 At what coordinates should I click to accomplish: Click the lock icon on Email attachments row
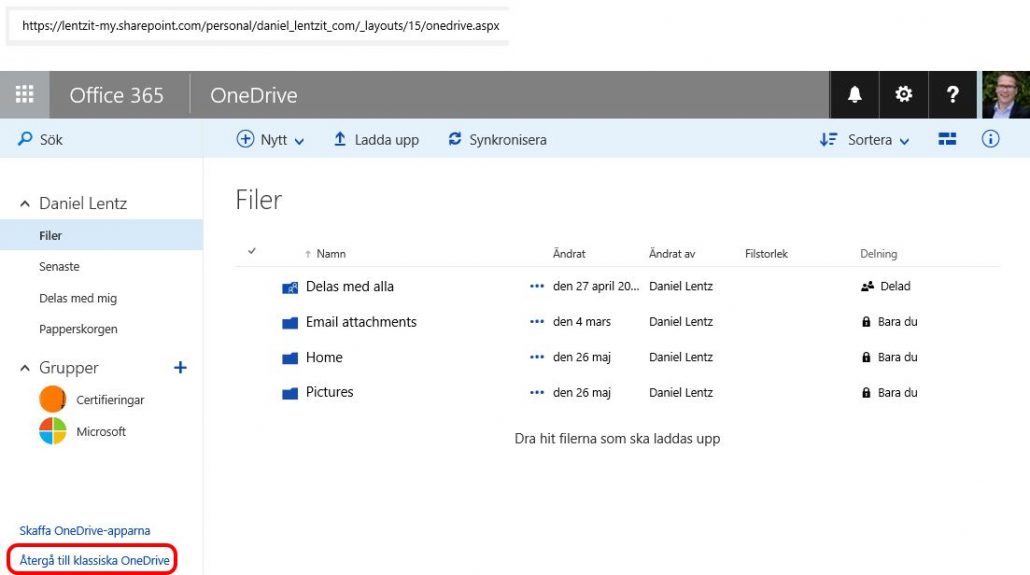point(866,322)
